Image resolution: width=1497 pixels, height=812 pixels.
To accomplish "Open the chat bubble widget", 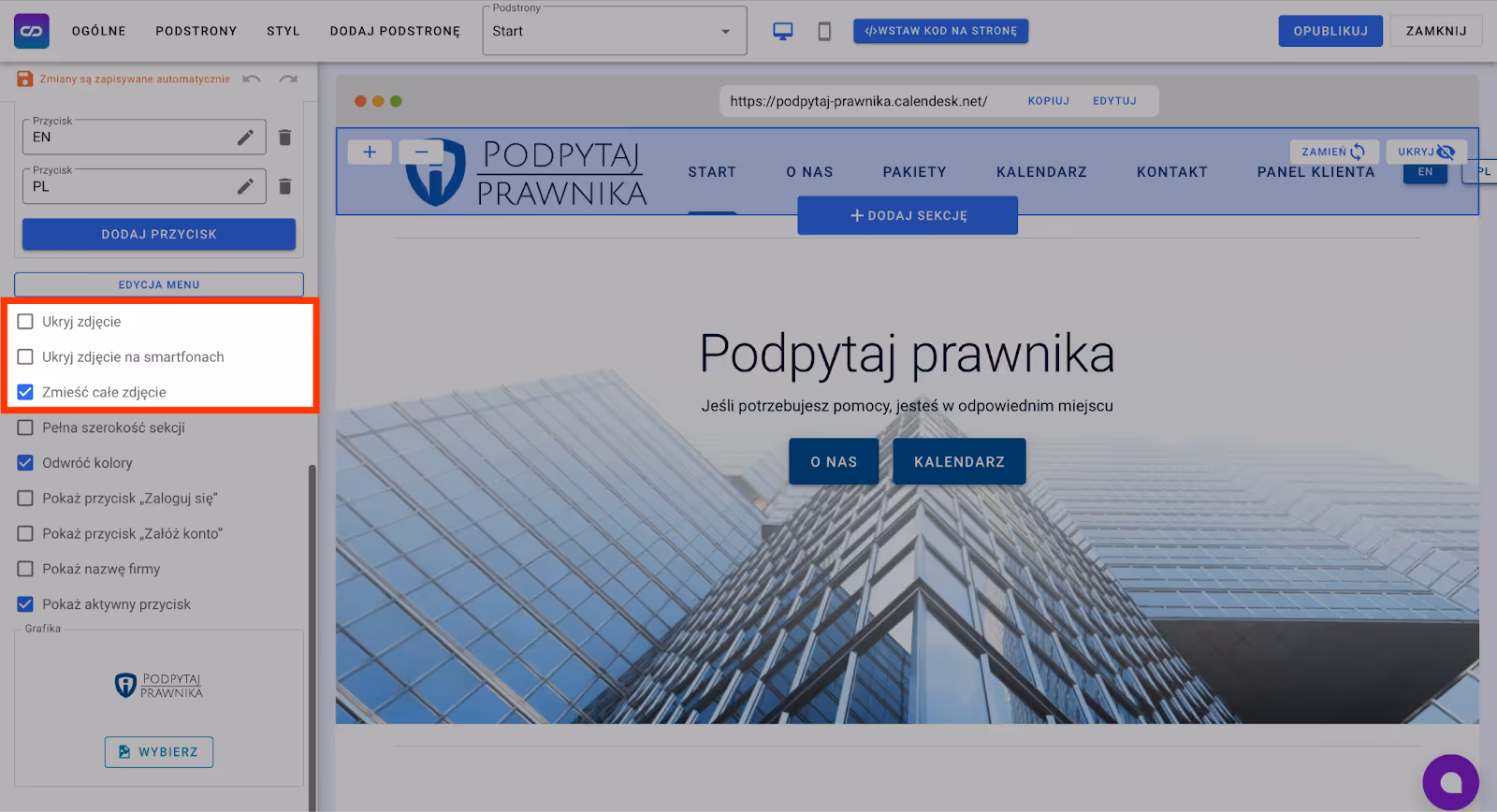I will point(1450,782).
